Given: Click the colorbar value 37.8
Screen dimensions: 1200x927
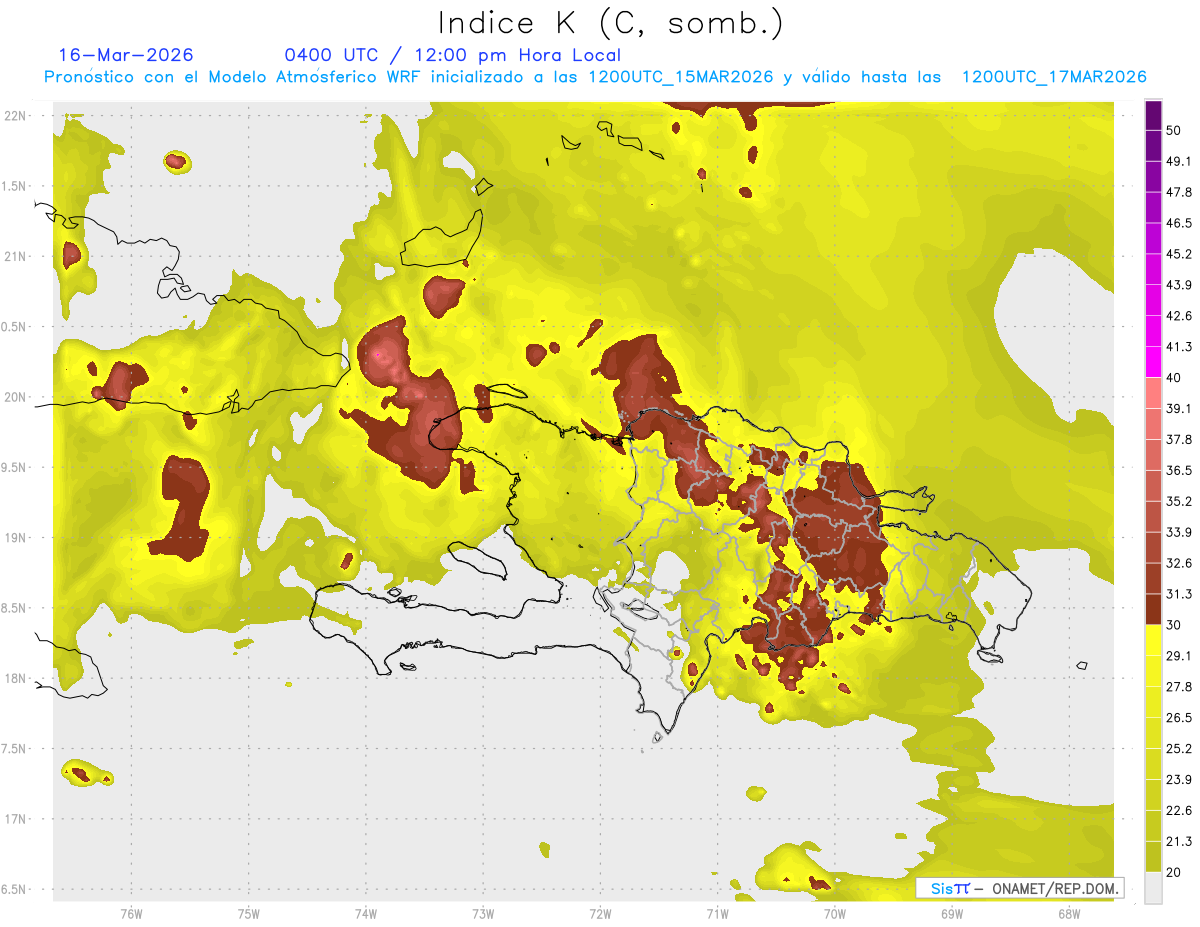Looking at the screenshot, I should 1179,439.
